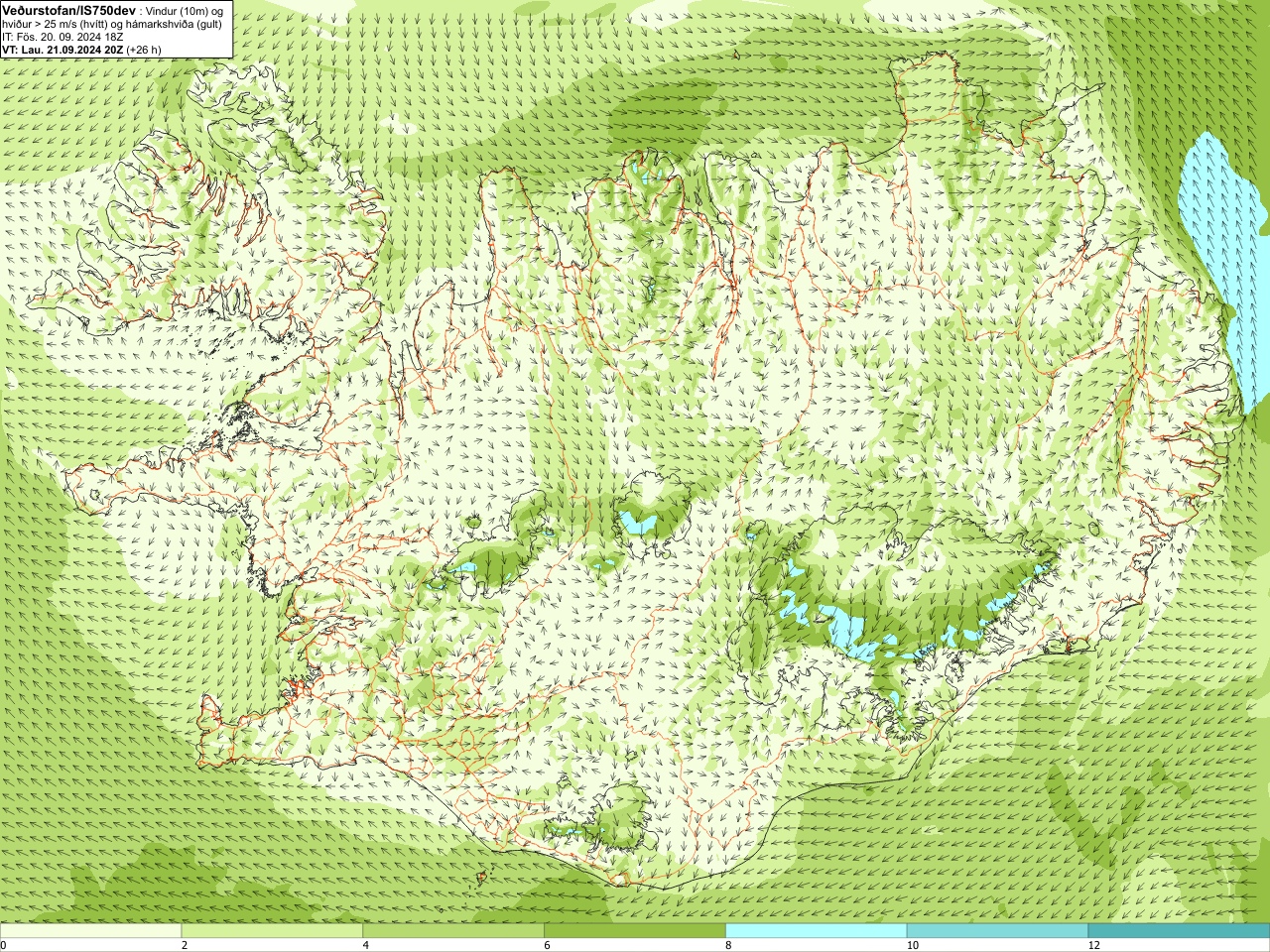The width and height of the screenshot is (1270, 952).
Task: Click the legend tick label '2'
Action: pyautogui.click(x=185, y=945)
